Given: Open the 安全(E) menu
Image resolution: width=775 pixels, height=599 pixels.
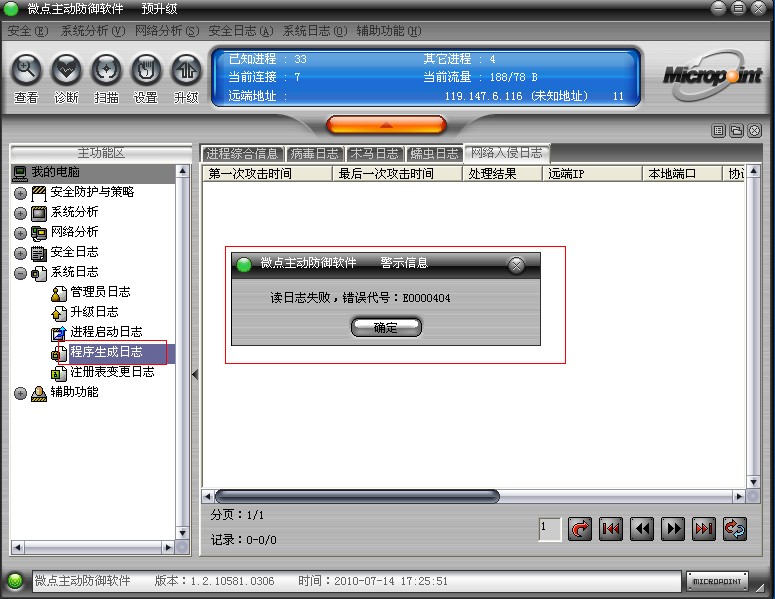Looking at the screenshot, I should [x=28, y=31].
